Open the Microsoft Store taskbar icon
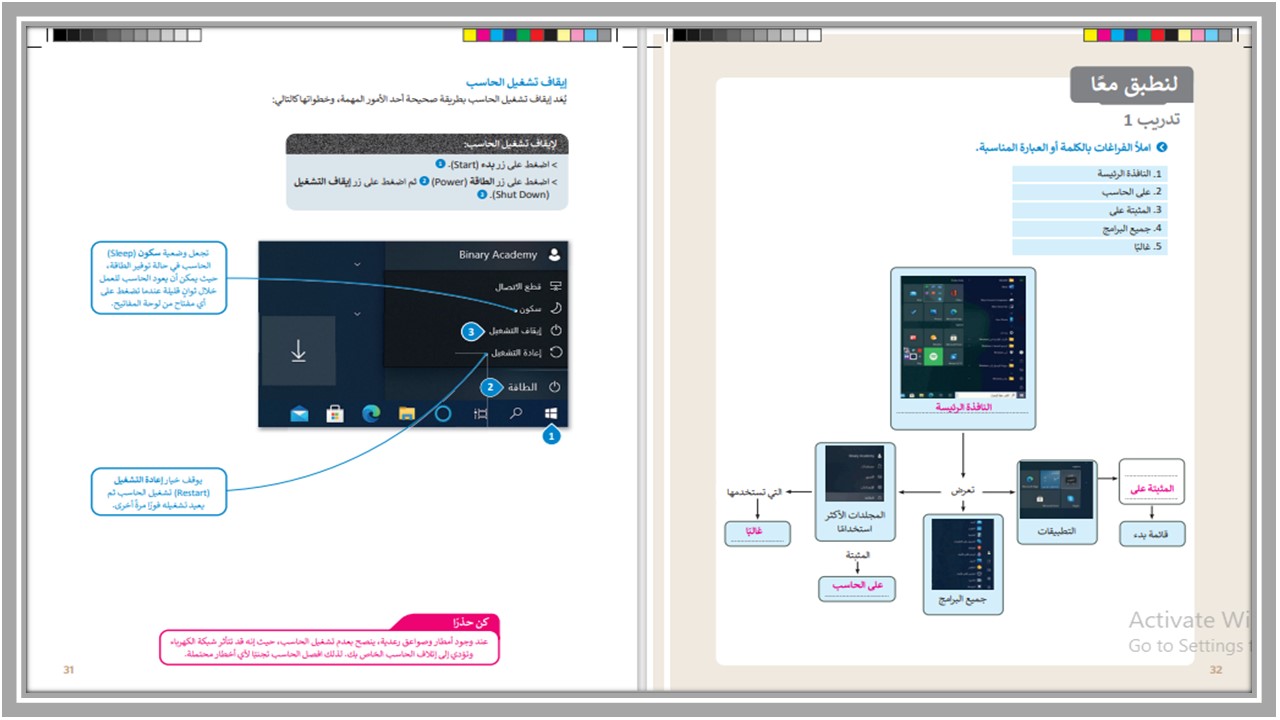Viewport: 1280px width, 720px height. [335, 413]
